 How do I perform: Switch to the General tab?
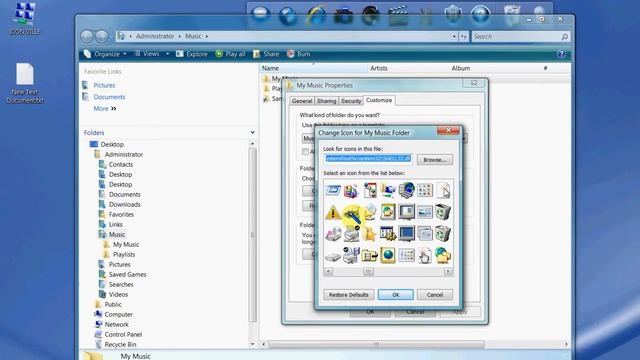point(302,101)
